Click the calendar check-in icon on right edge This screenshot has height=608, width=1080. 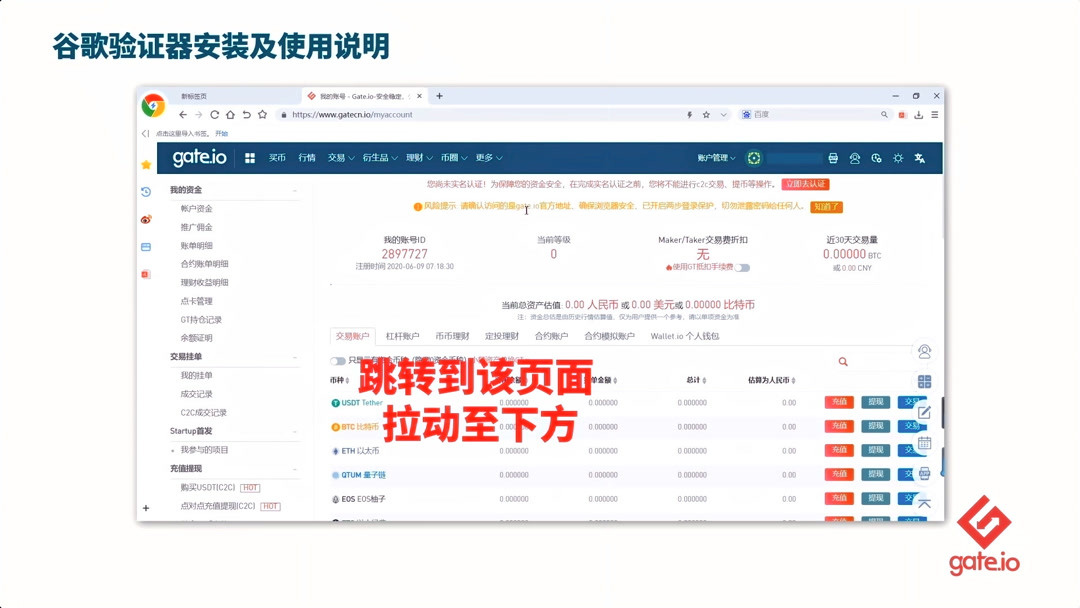point(924,442)
